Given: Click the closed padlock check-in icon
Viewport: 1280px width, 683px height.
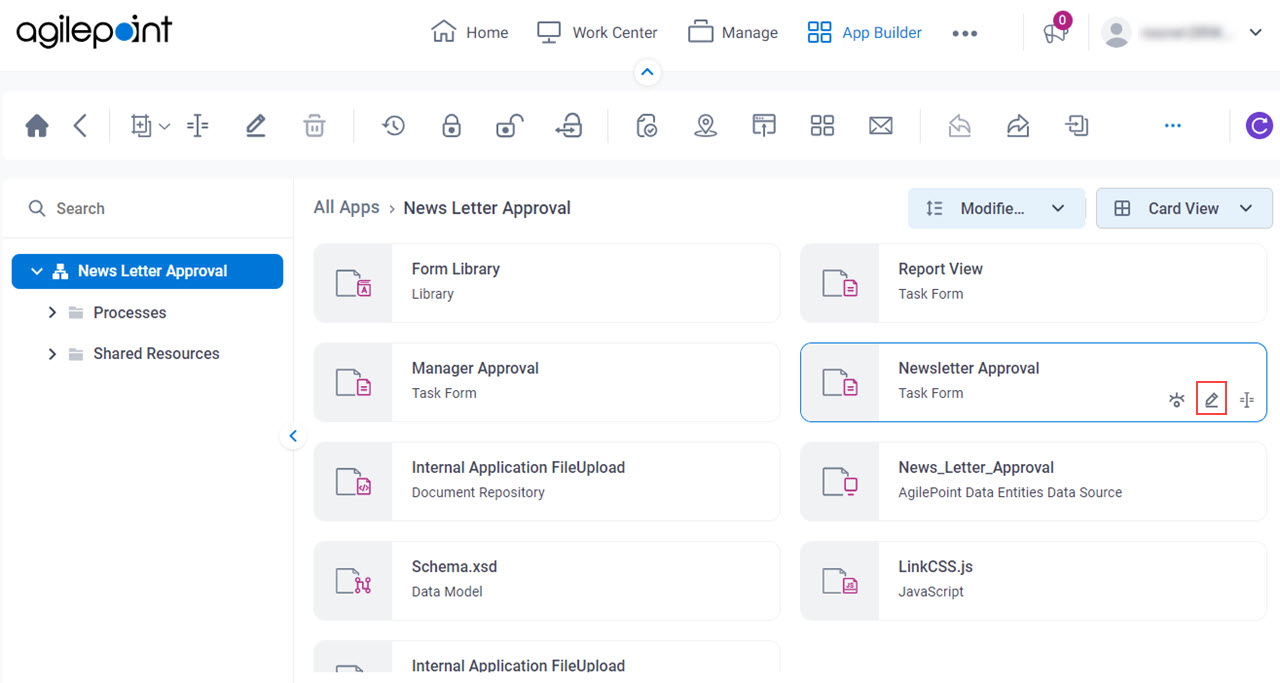Looking at the screenshot, I should click(452, 126).
